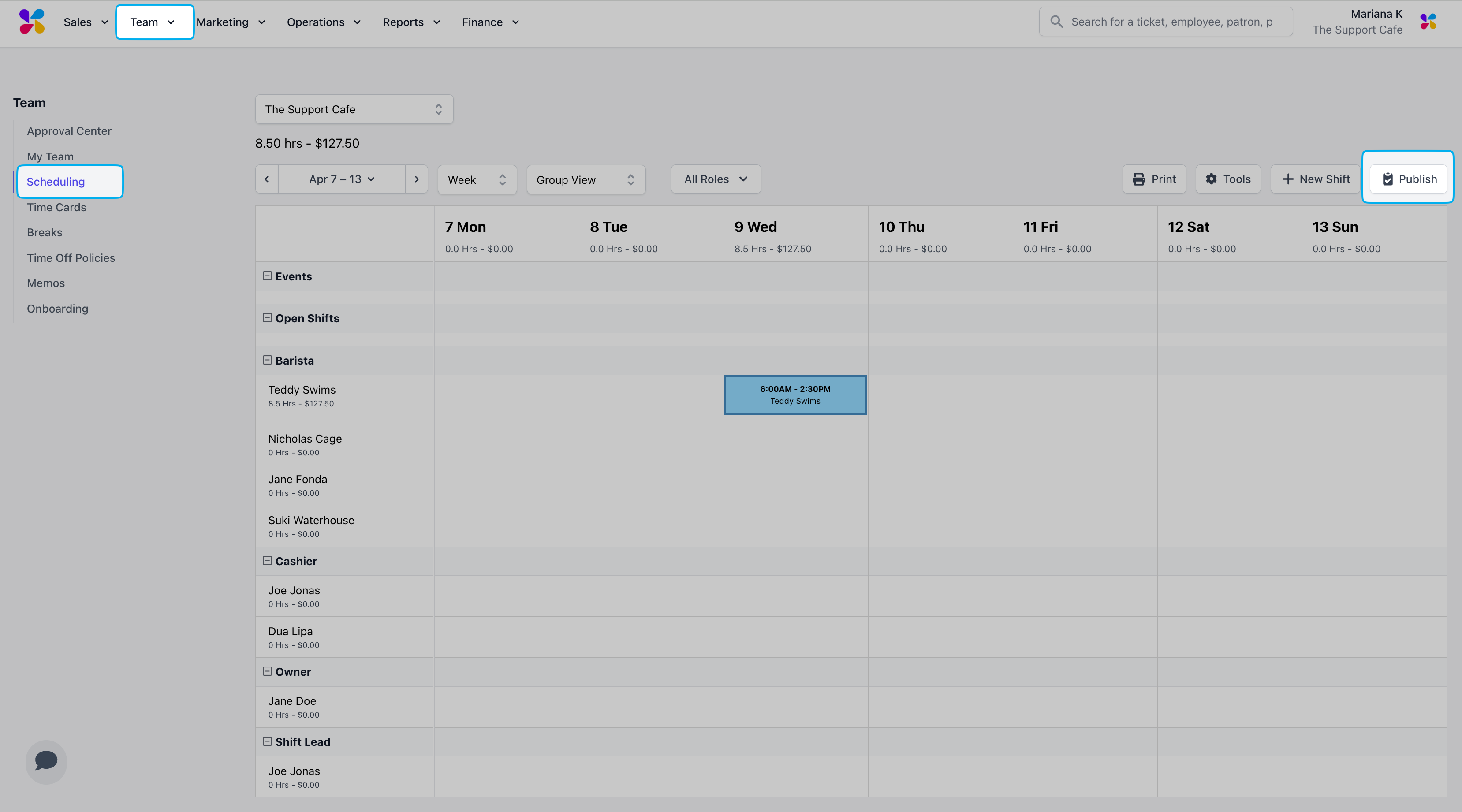Collapse the Open Shifts group

pyautogui.click(x=267, y=318)
